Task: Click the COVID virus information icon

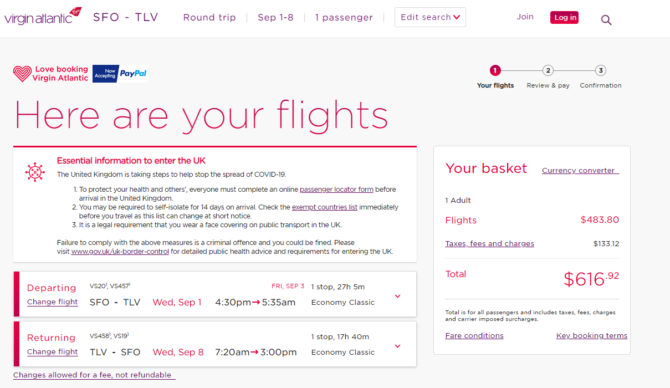Action: tap(35, 172)
